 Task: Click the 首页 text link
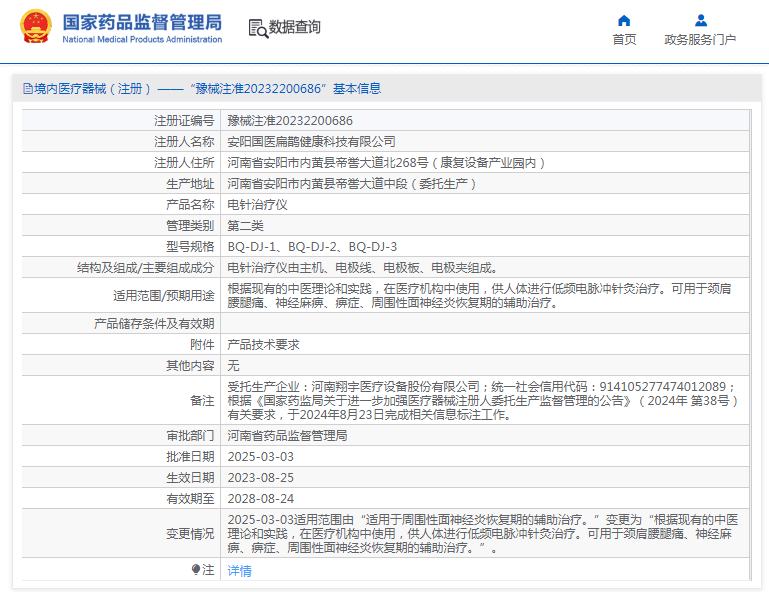point(624,40)
